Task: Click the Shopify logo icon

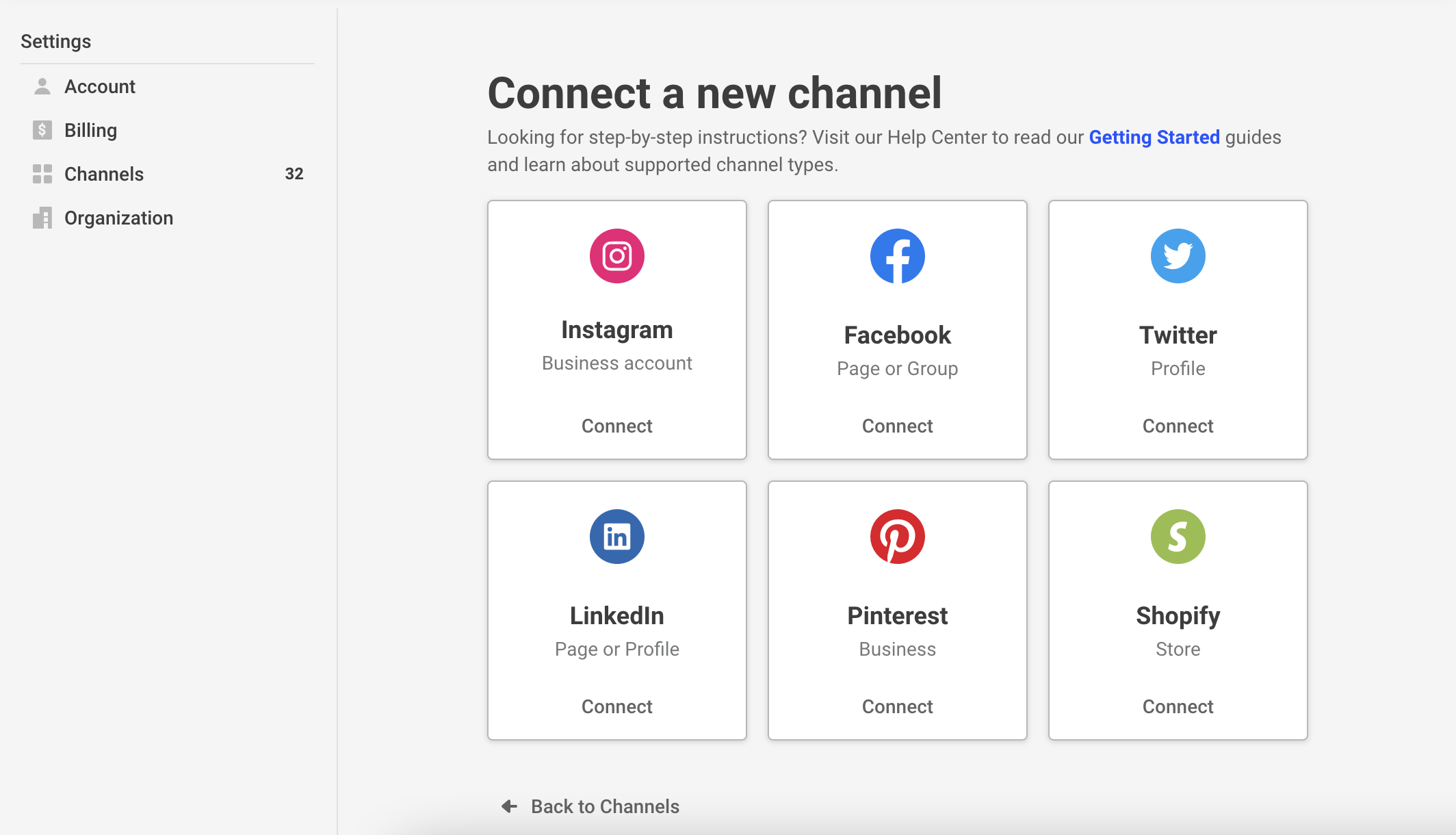Action: click(1178, 537)
